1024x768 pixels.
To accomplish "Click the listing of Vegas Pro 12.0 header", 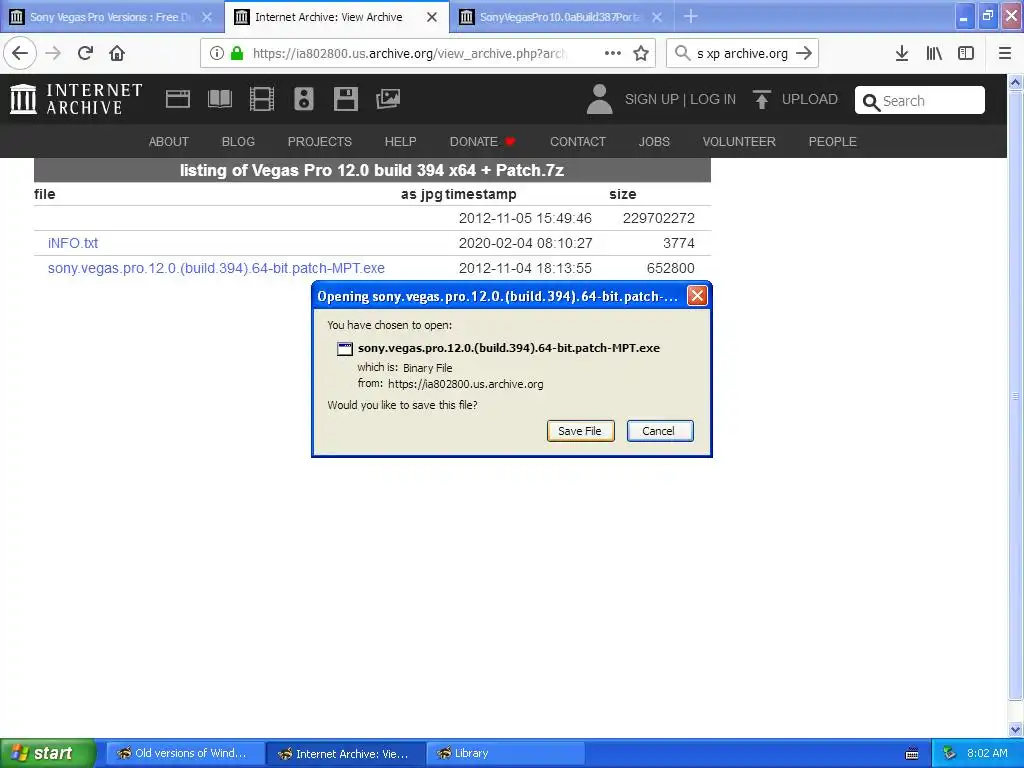I will (x=372, y=170).
